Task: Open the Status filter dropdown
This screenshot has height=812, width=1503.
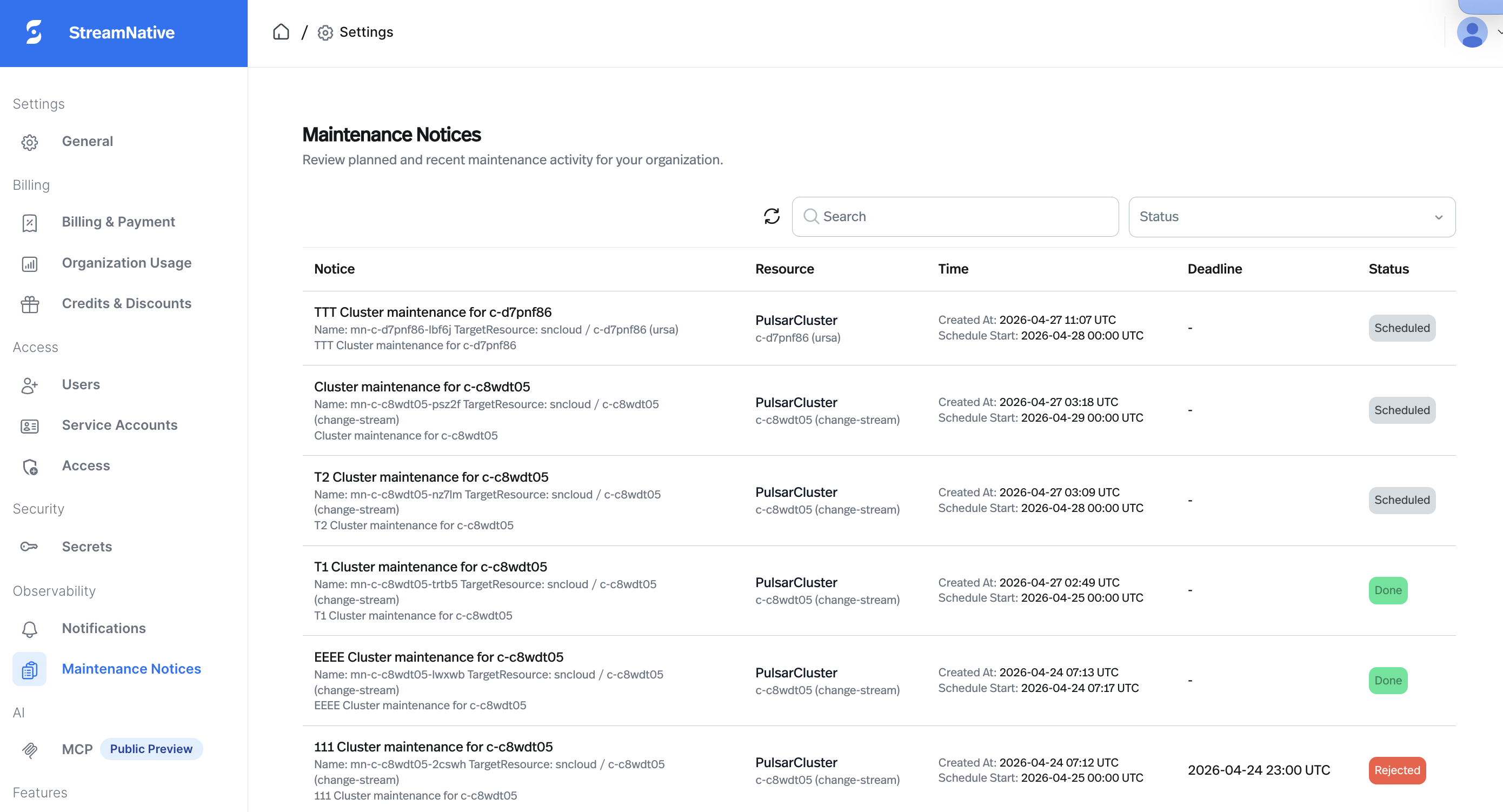Action: pyautogui.click(x=1292, y=216)
